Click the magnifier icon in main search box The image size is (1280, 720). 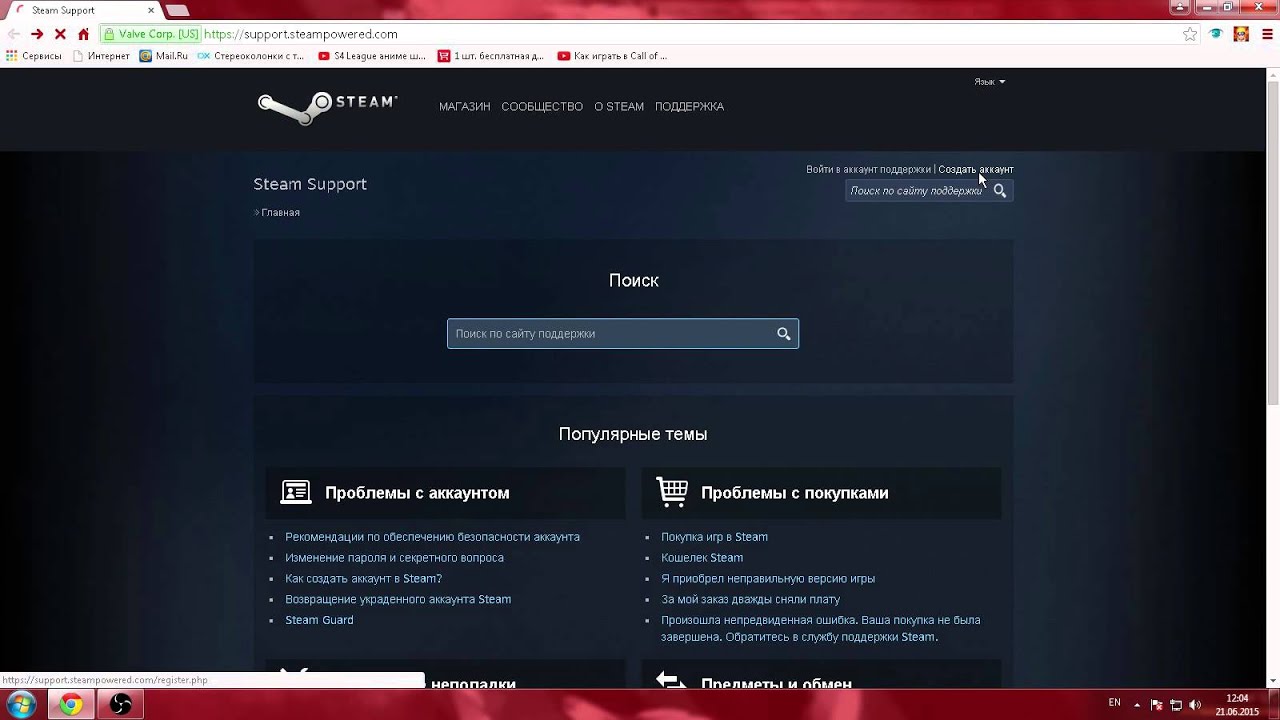(x=784, y=334)
